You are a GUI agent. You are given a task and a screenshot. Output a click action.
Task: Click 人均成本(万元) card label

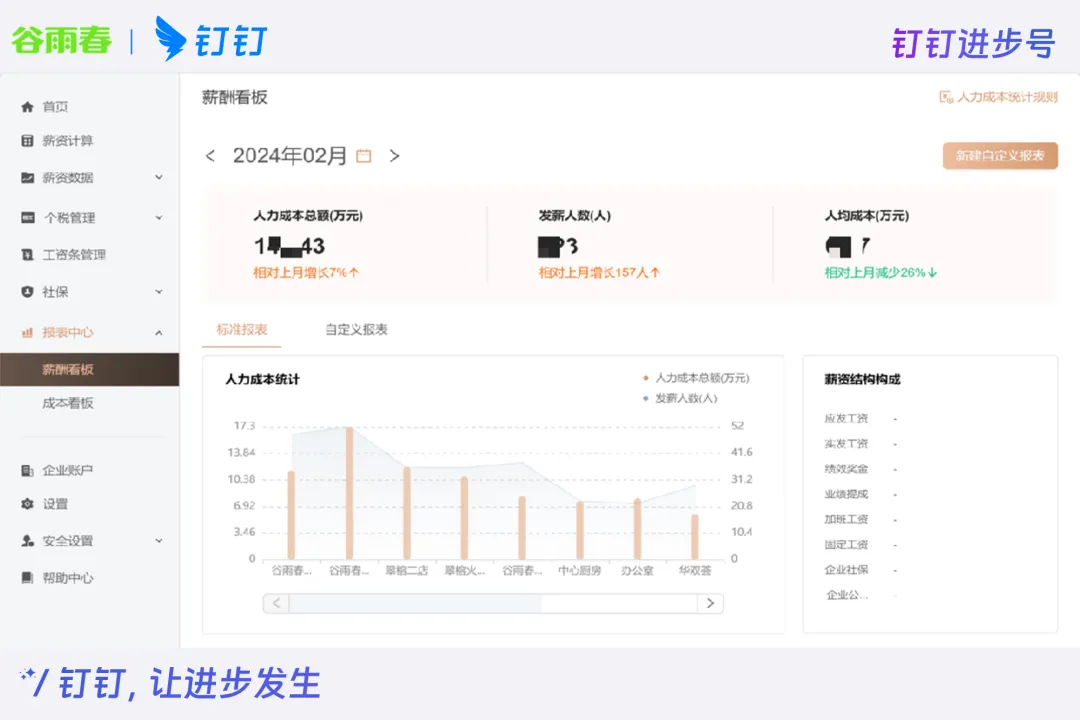coord(867,216)
